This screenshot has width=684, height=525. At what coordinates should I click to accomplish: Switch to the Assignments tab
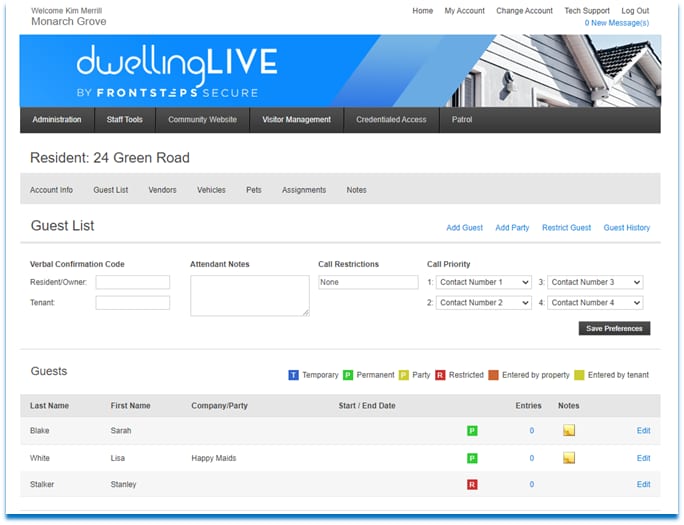tap(304, 190)
